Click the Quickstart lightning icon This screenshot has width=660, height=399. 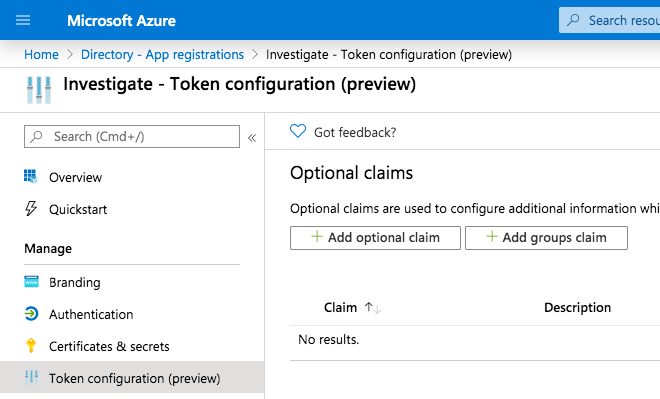click(31, 208)
